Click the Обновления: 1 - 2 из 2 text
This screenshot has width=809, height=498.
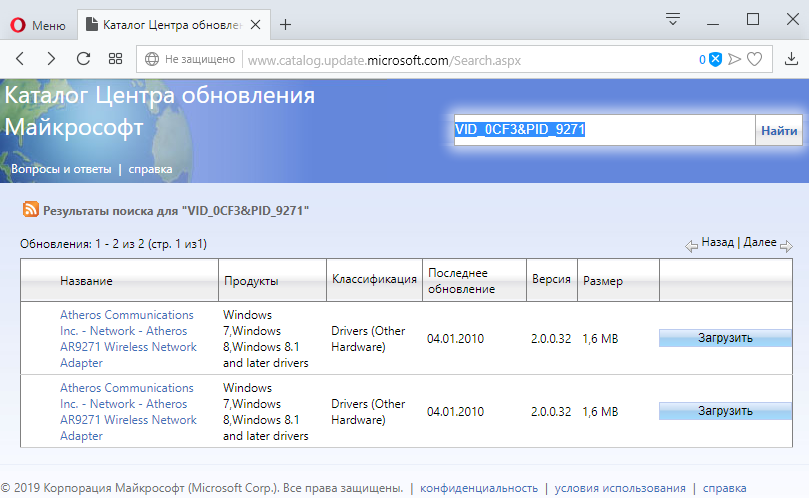tap(113, 244)
